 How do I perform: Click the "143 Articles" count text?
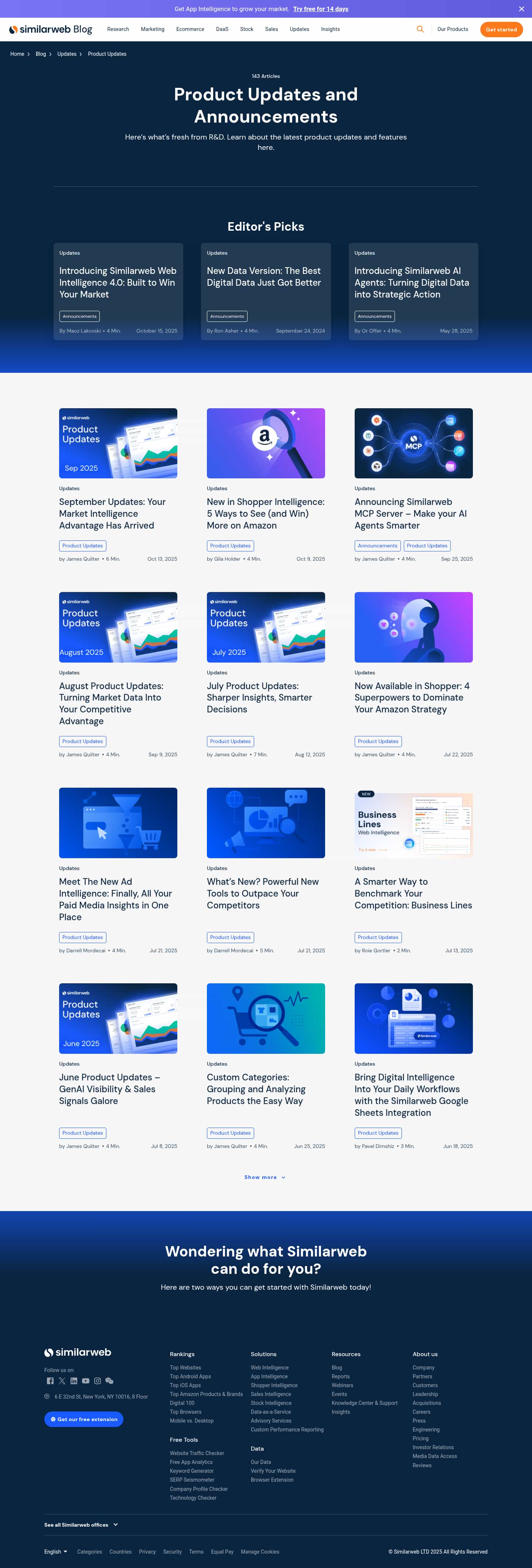266,76
